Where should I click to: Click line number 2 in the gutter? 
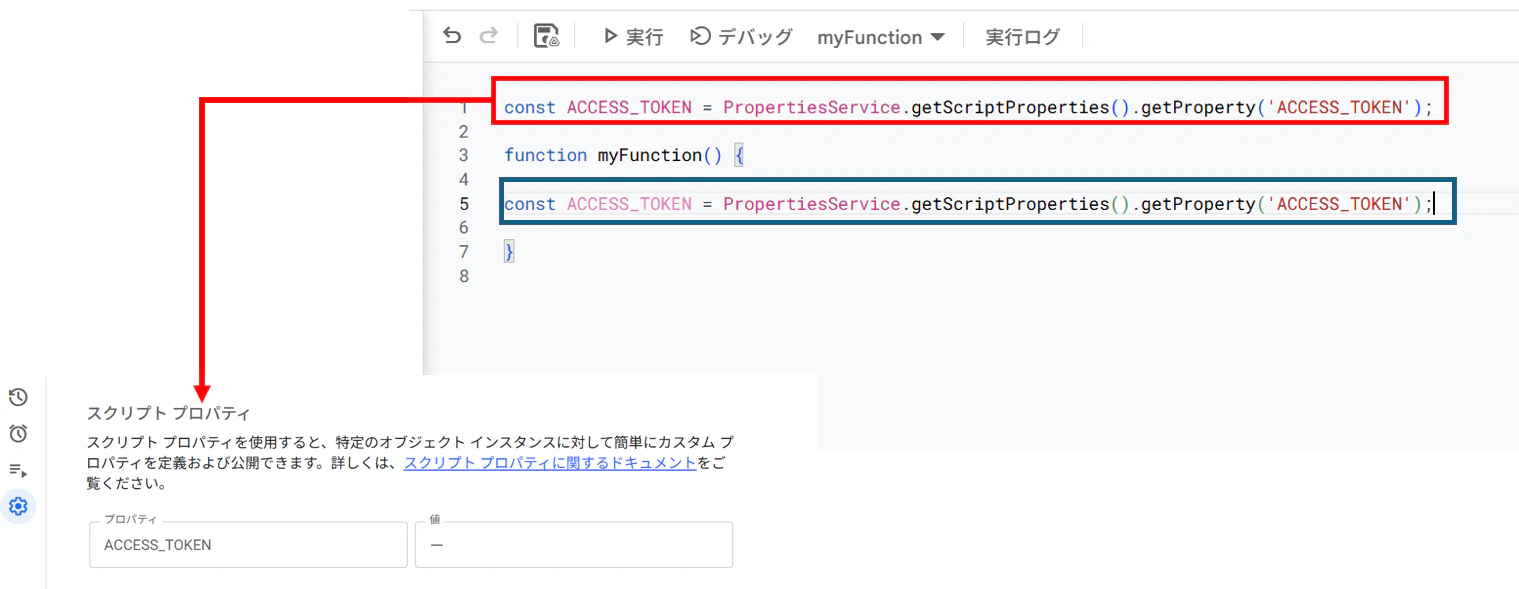[463, 131]
